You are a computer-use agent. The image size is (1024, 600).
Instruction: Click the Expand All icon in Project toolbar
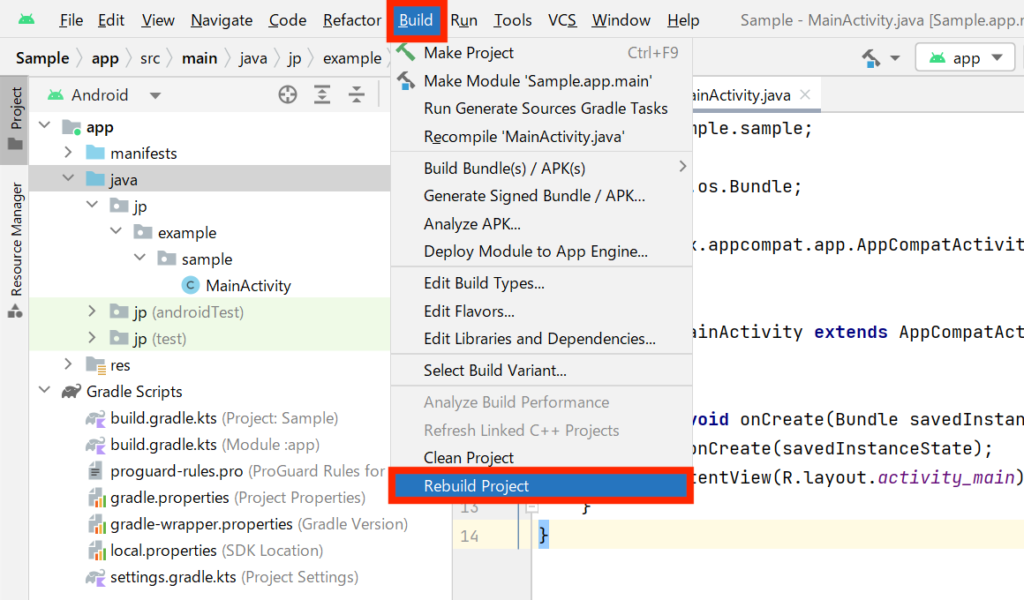coord(322,95)
